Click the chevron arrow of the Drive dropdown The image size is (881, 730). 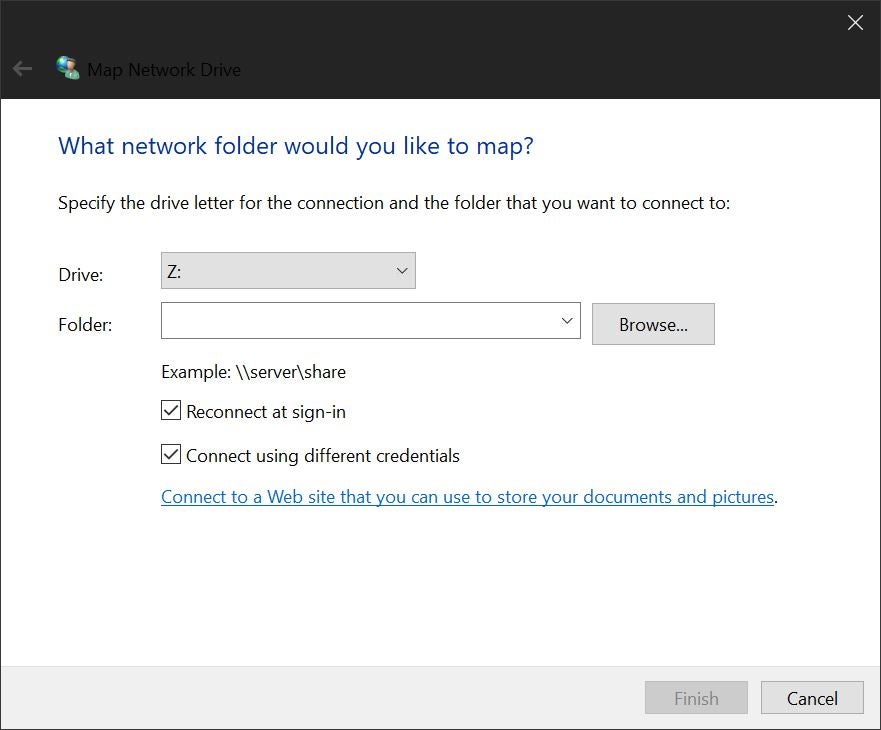point(402,271)
